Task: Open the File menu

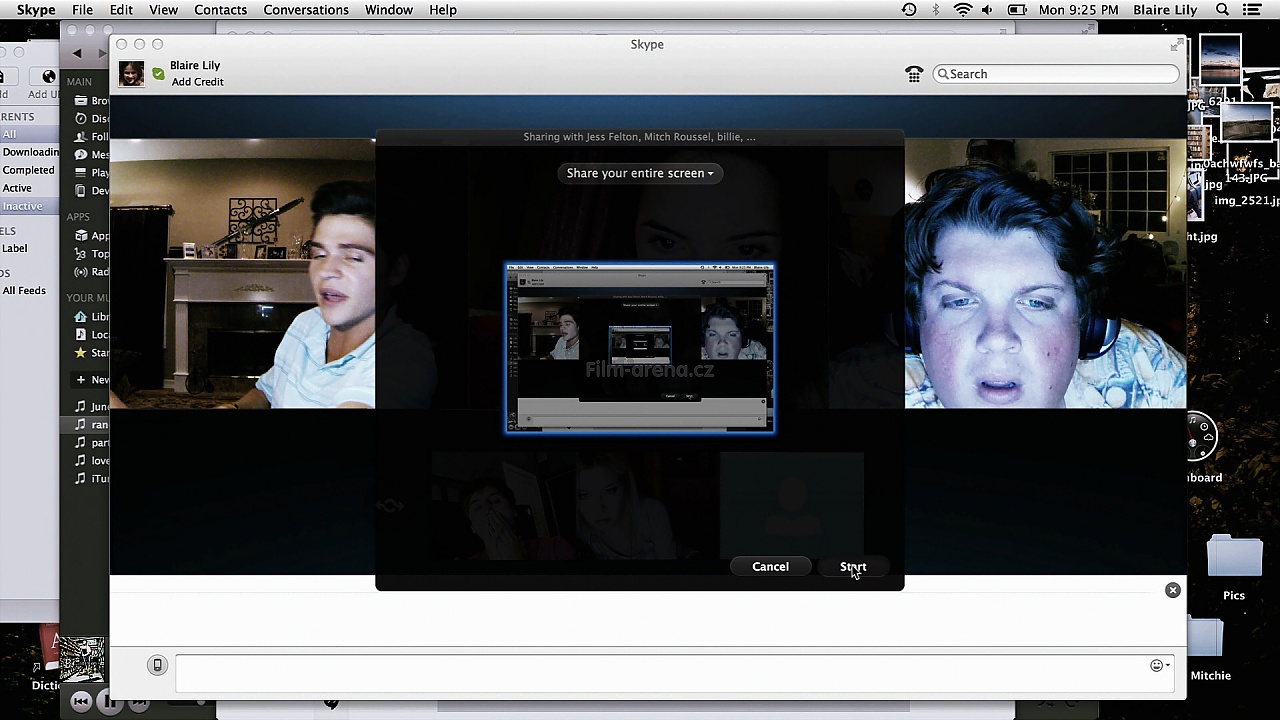Action: 82,10
